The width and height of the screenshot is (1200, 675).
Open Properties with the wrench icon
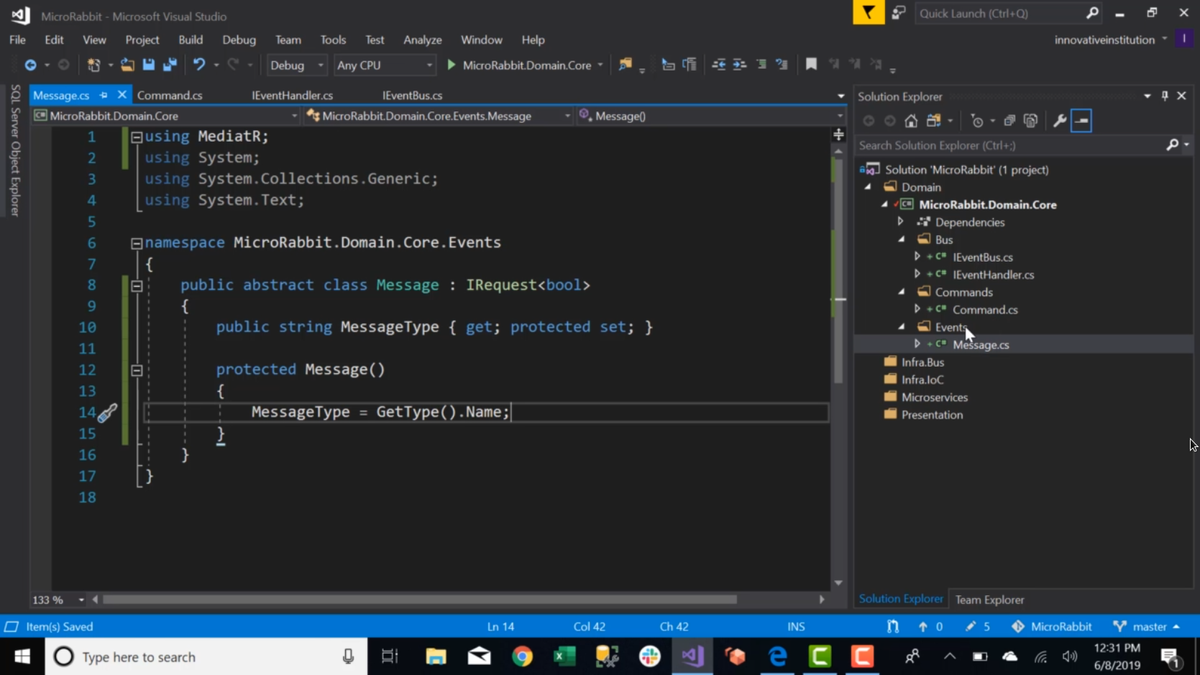click(x=1059, y=121)
